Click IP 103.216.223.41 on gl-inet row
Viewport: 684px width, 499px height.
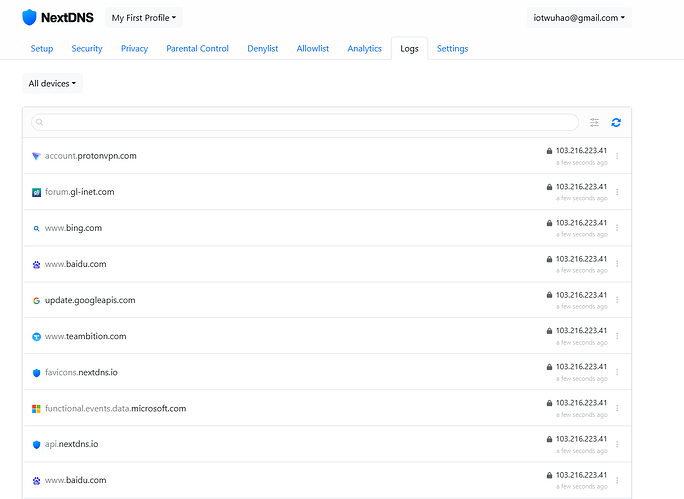tap(581, 187)
